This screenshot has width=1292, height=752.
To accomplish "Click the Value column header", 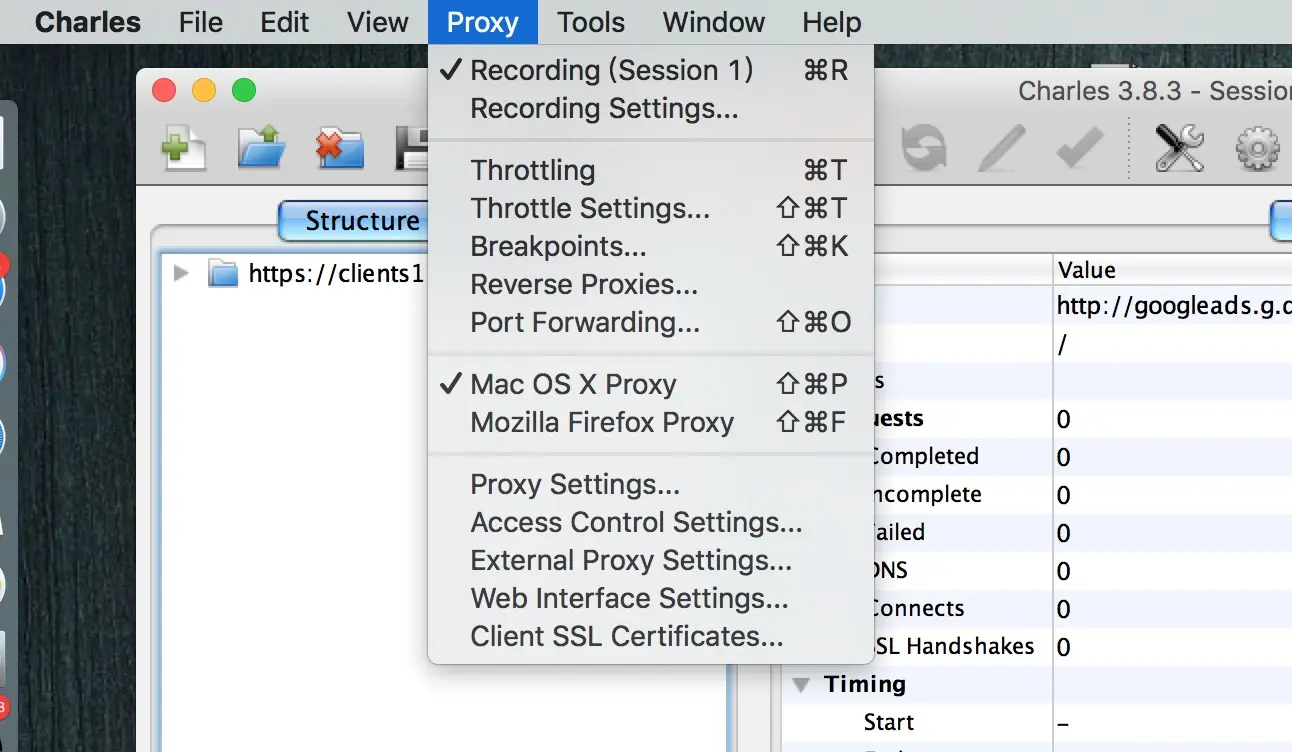I will pyautogui.click(x=1172, y=270).
